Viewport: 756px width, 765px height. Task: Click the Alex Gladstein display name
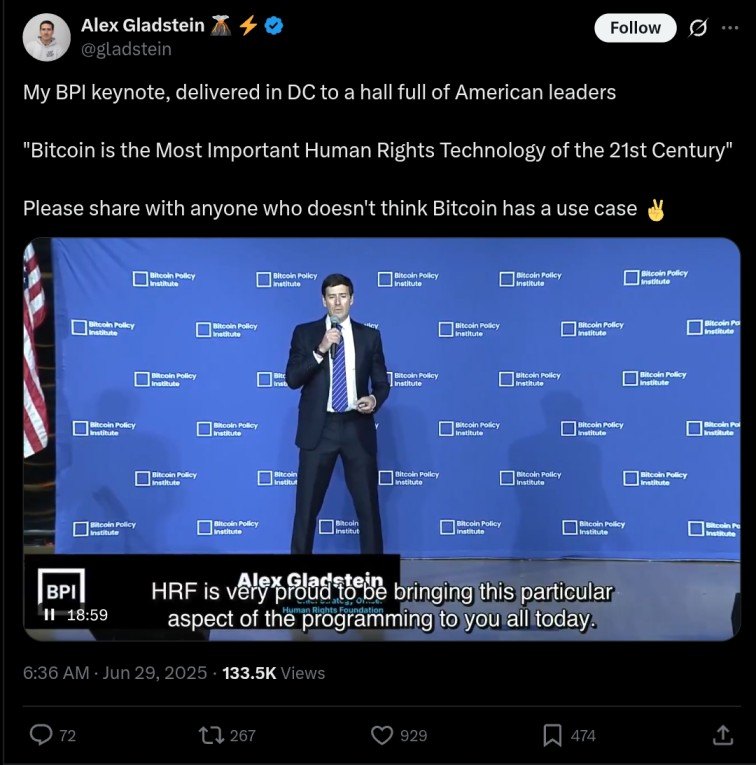pyautogui.click(x=142, y=25)
